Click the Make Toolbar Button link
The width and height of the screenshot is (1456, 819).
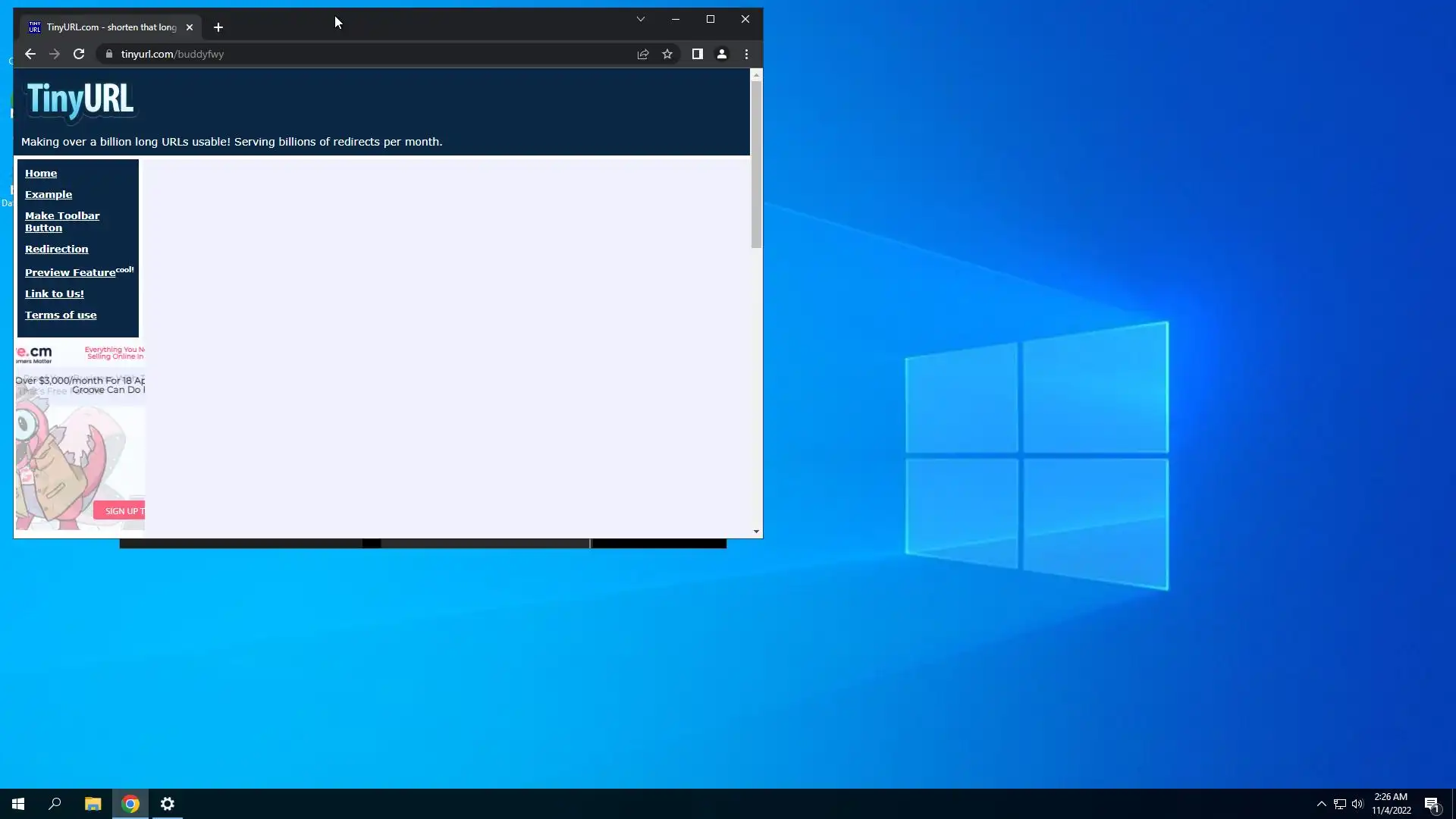pyautogui.click(x=62, y=221)
